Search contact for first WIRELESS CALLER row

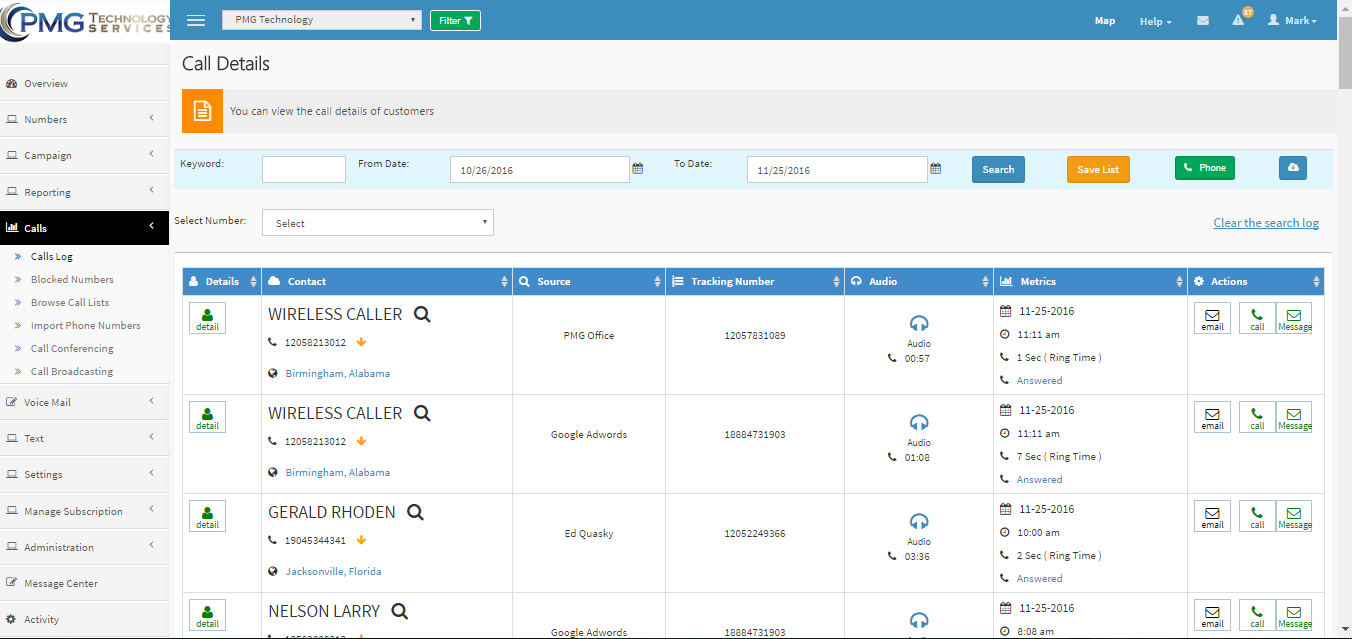(422, 314)
